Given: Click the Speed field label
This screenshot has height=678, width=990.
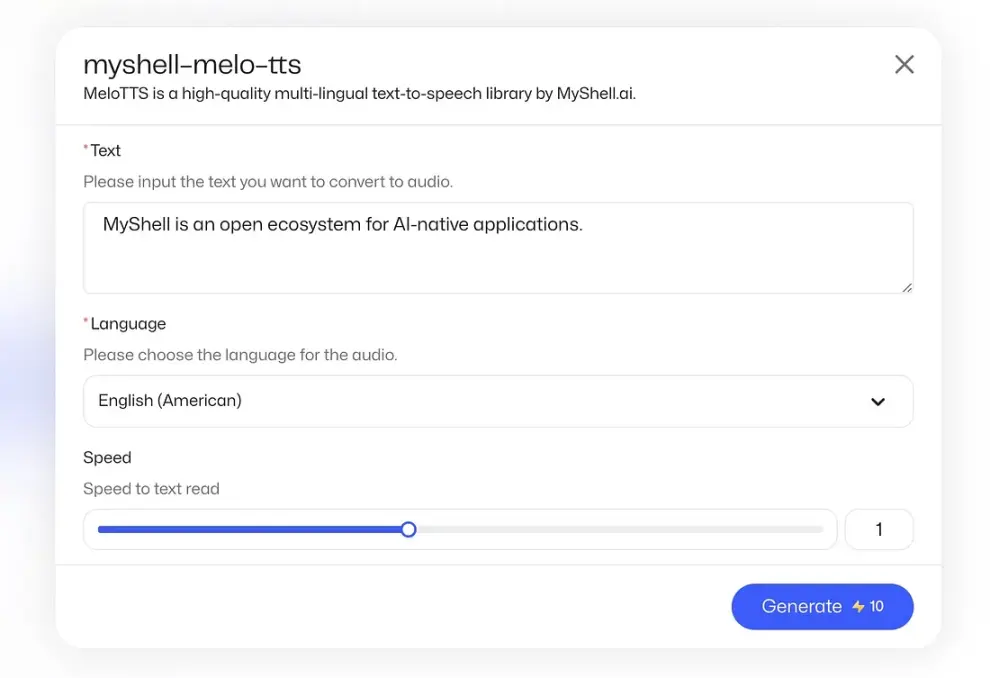Looking at the screenshot, I should click(107, 457).
